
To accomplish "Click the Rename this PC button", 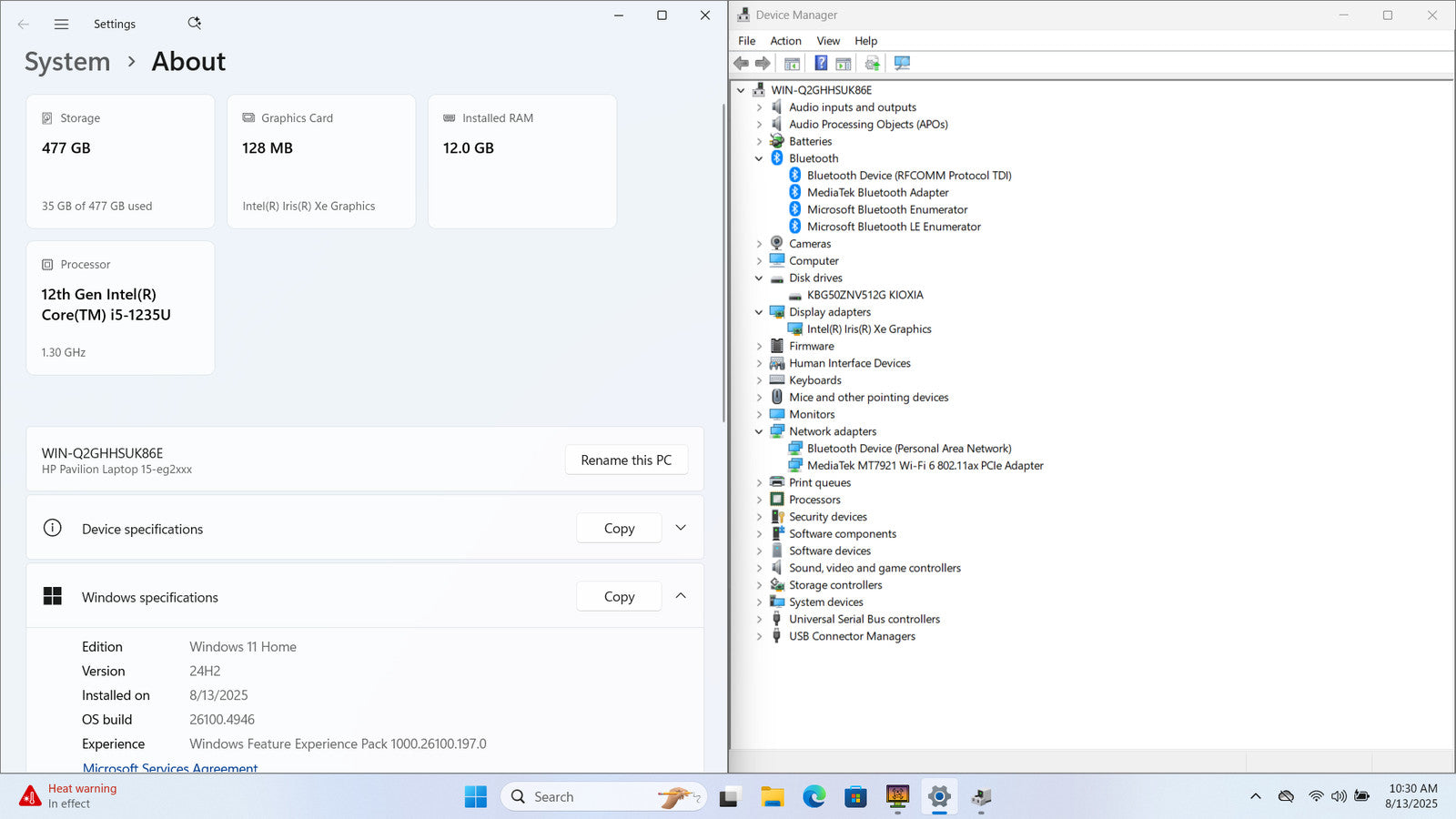I will point(626,460).
